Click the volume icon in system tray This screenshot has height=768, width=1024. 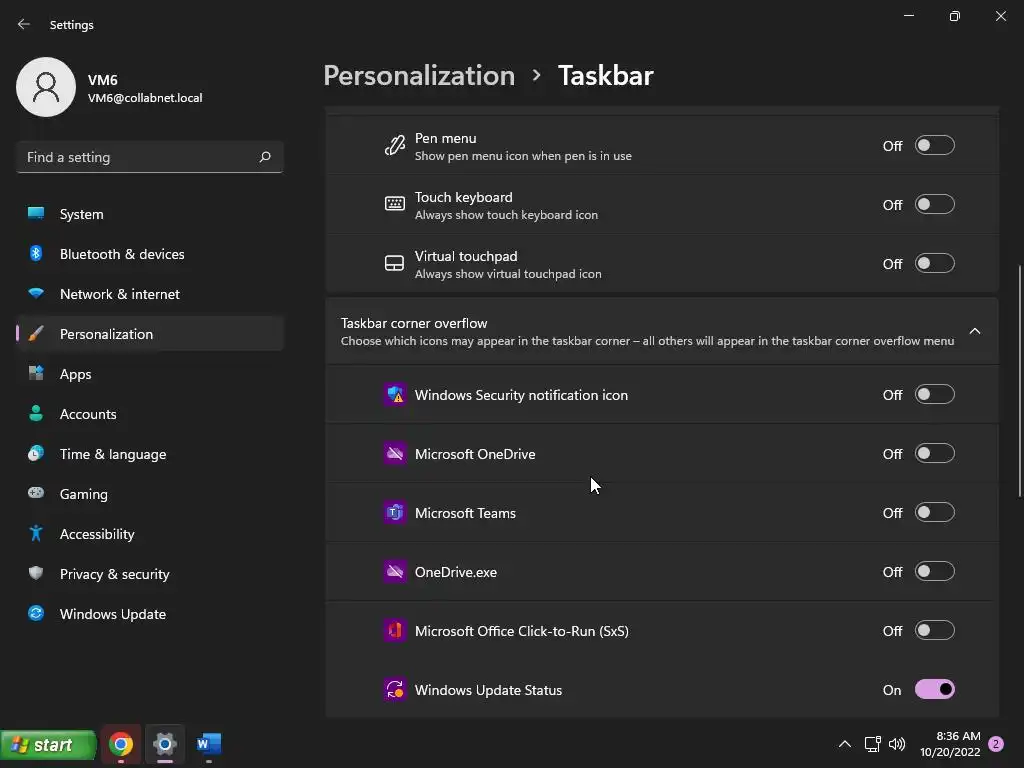tap(897, 744)
